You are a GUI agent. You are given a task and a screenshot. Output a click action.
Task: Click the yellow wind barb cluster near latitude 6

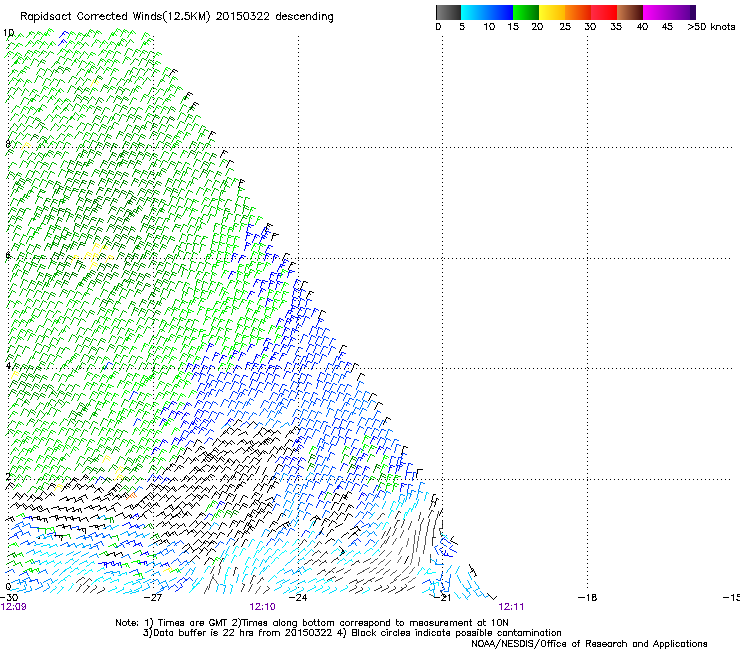tap(93, 256)
